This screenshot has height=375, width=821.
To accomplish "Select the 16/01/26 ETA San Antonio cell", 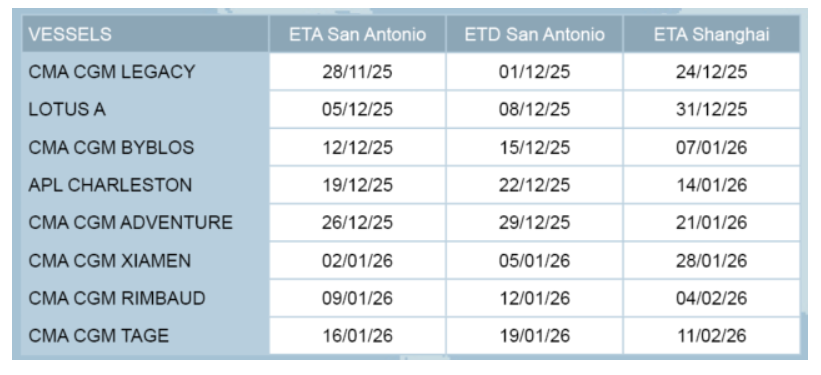I will tap(357, 335).
